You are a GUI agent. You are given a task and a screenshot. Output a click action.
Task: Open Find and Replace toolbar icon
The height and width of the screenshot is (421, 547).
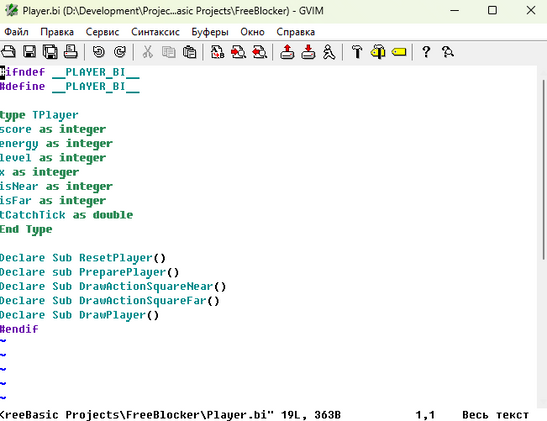(x=217, y=52)
